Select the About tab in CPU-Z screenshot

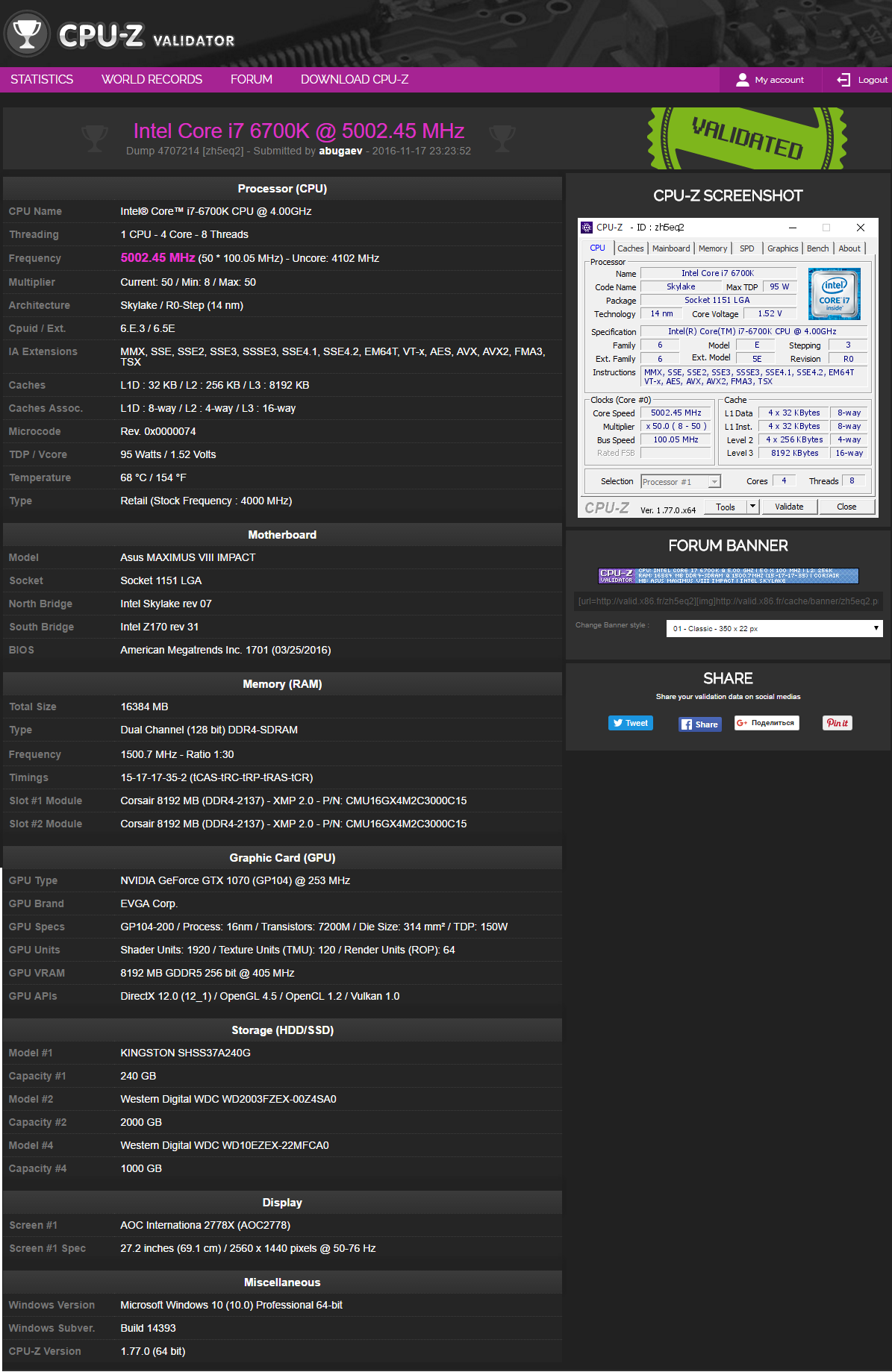click(x=849, y=248)
